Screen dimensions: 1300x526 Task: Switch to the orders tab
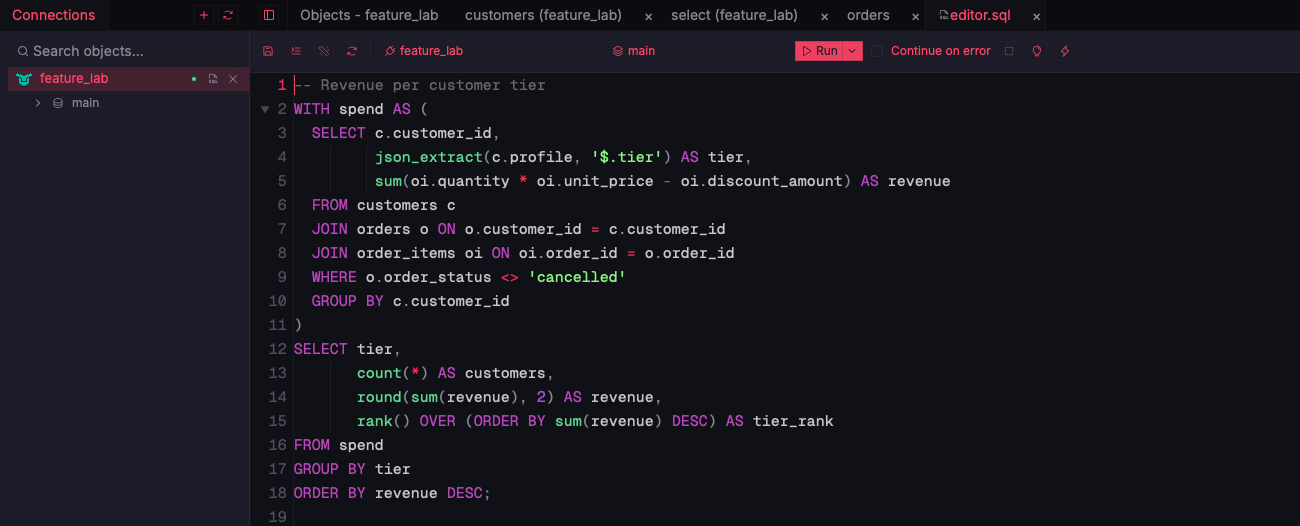(x=868, y=15)
